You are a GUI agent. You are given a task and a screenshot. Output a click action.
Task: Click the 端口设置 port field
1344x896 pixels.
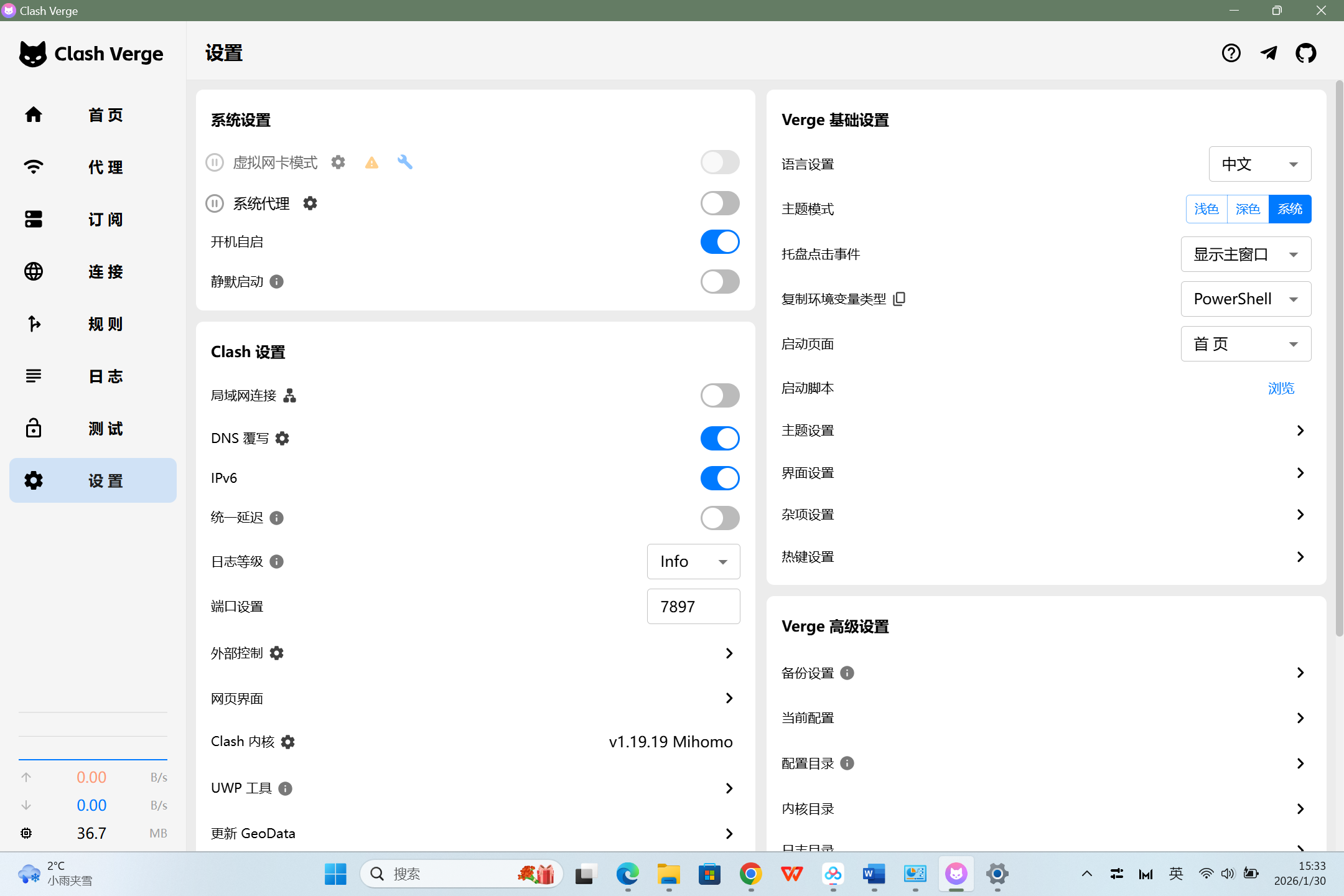(x=693, y=607)
